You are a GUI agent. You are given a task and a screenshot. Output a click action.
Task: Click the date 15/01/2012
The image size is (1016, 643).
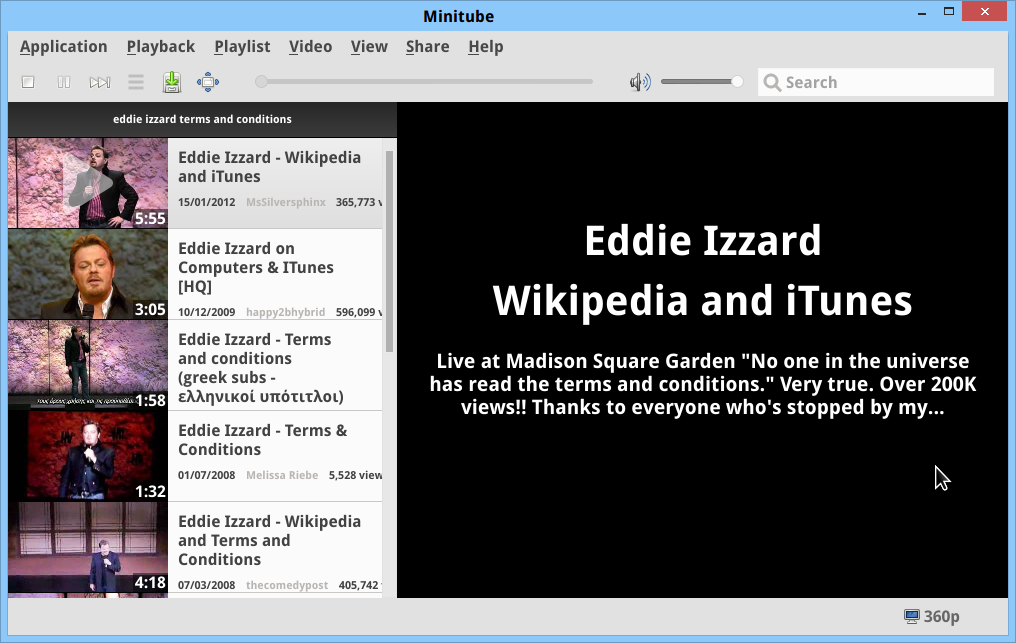click(207, 202)
